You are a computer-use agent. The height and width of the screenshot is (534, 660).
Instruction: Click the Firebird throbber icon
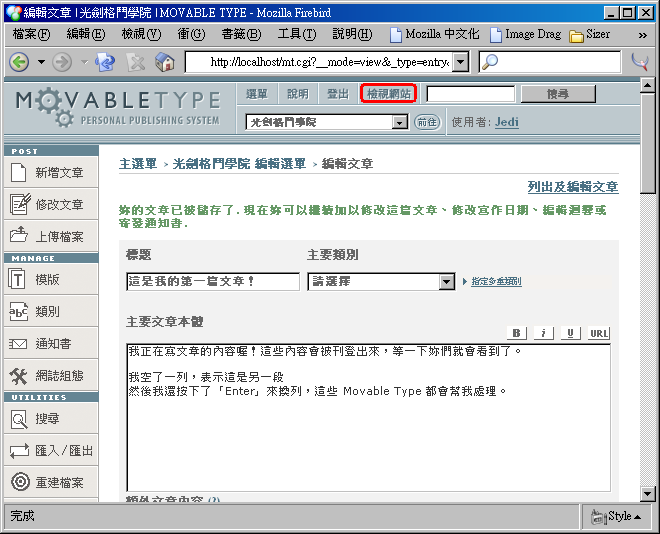tap(640, 62)
